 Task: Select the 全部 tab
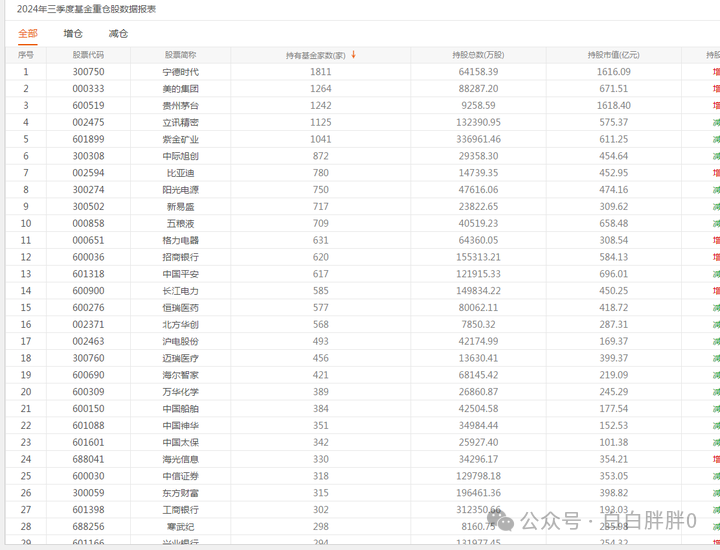click(x=28, y=34)
